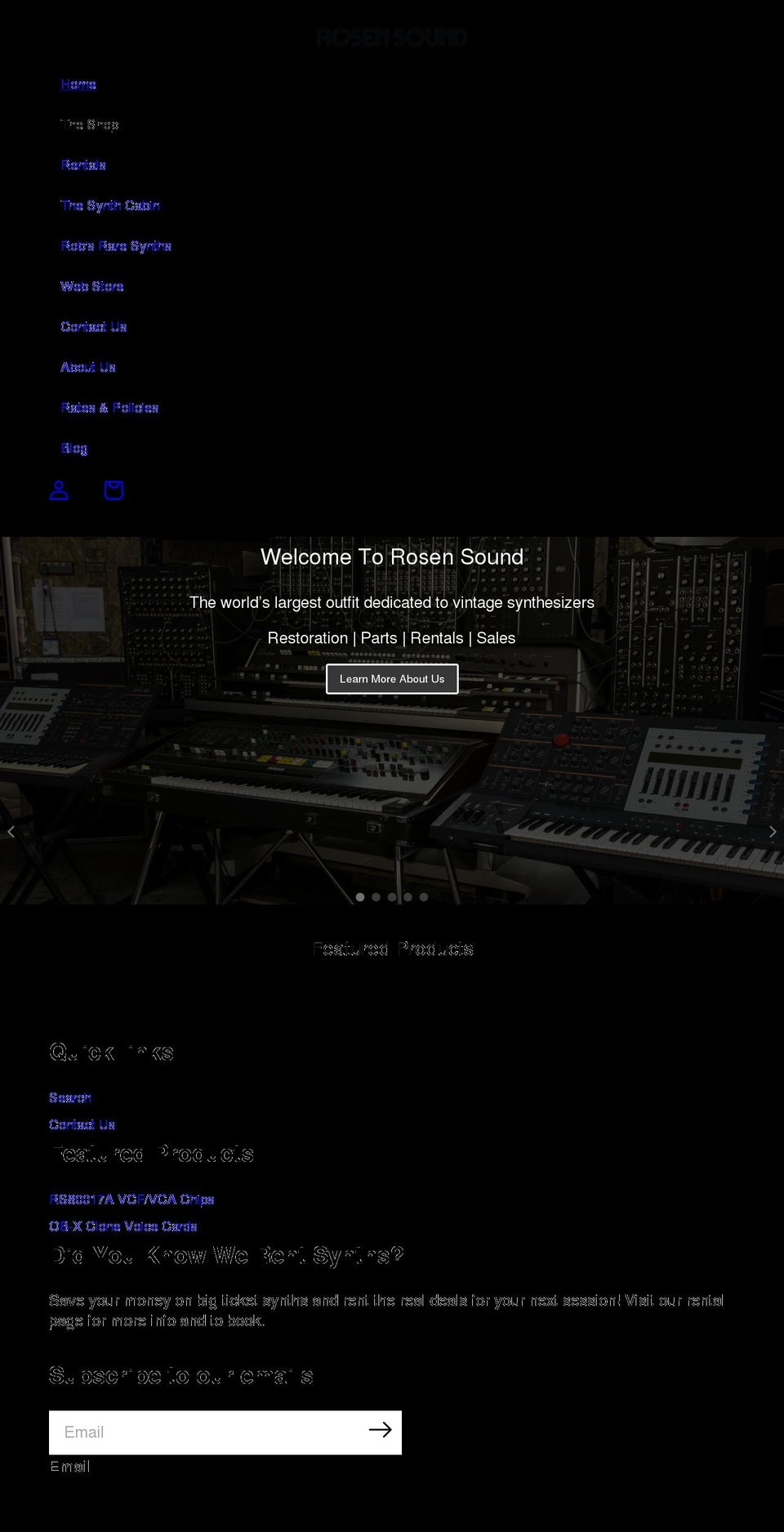Open RS80017A VCF/VCA Chips link
The width and height of the screenshot is (784, 1532).
point(131,1199)
